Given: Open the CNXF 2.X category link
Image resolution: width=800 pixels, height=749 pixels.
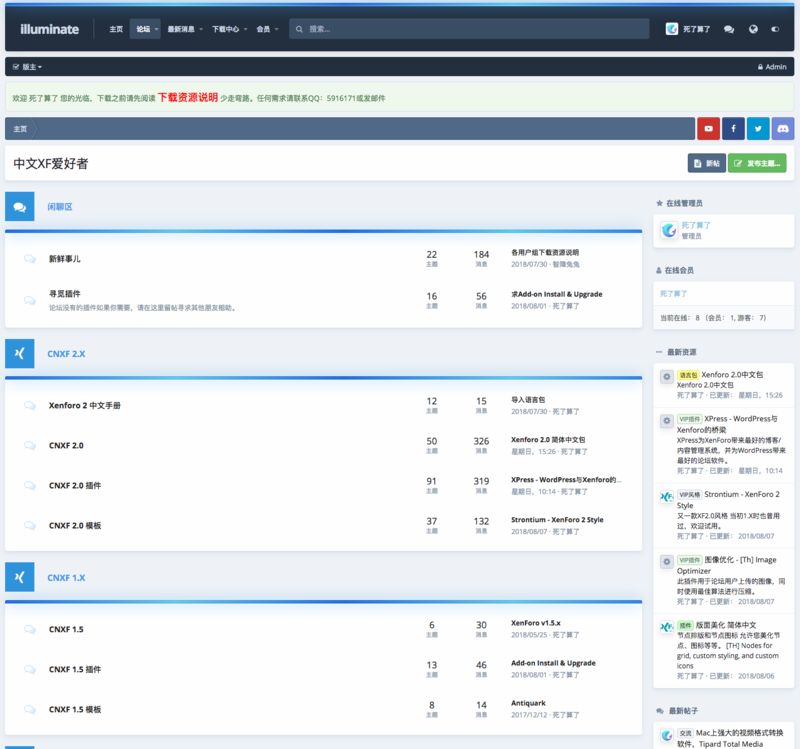Looking at the screenshot, I should coord(66,354).
